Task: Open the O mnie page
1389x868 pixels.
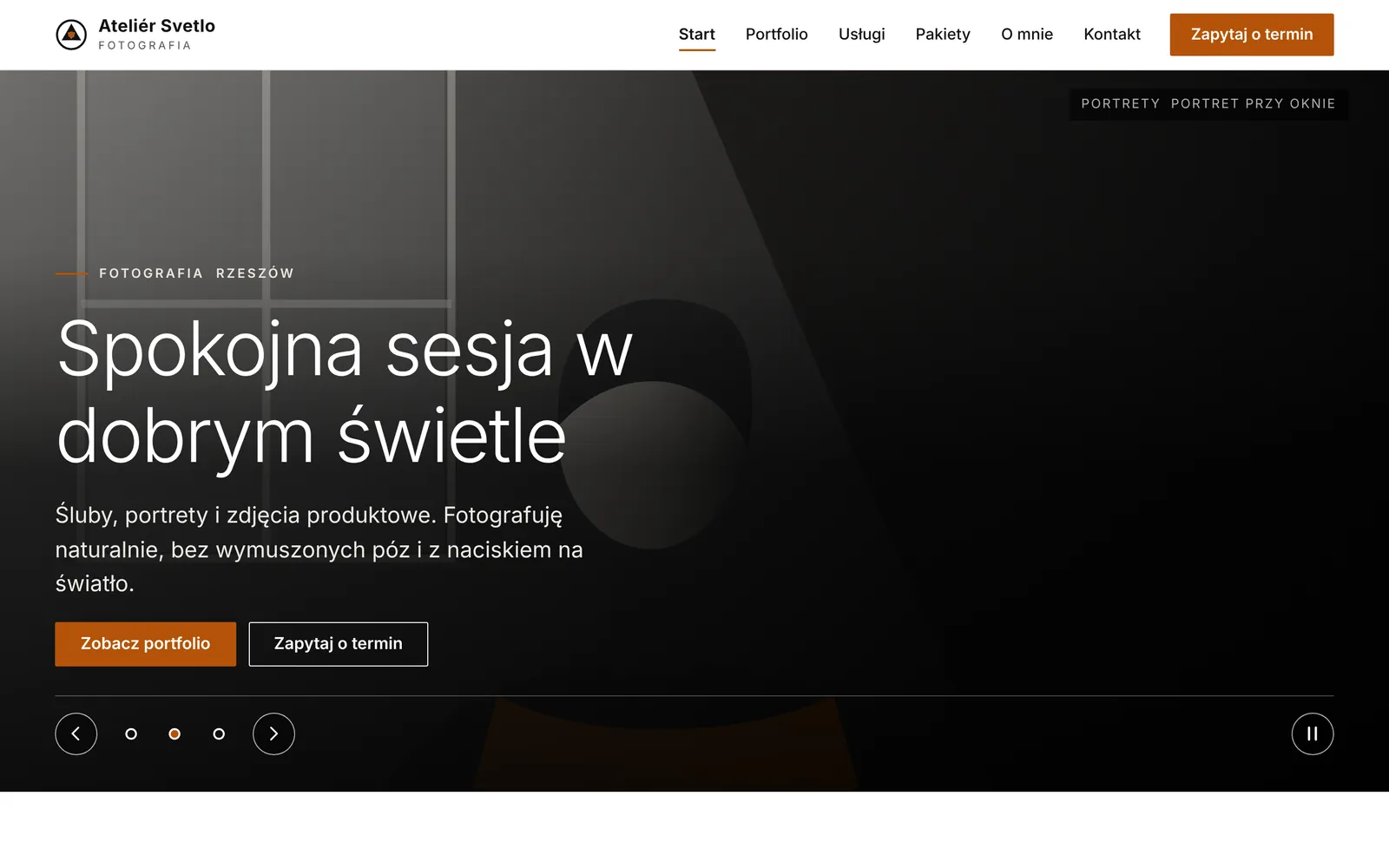Action: (1027, 35)
